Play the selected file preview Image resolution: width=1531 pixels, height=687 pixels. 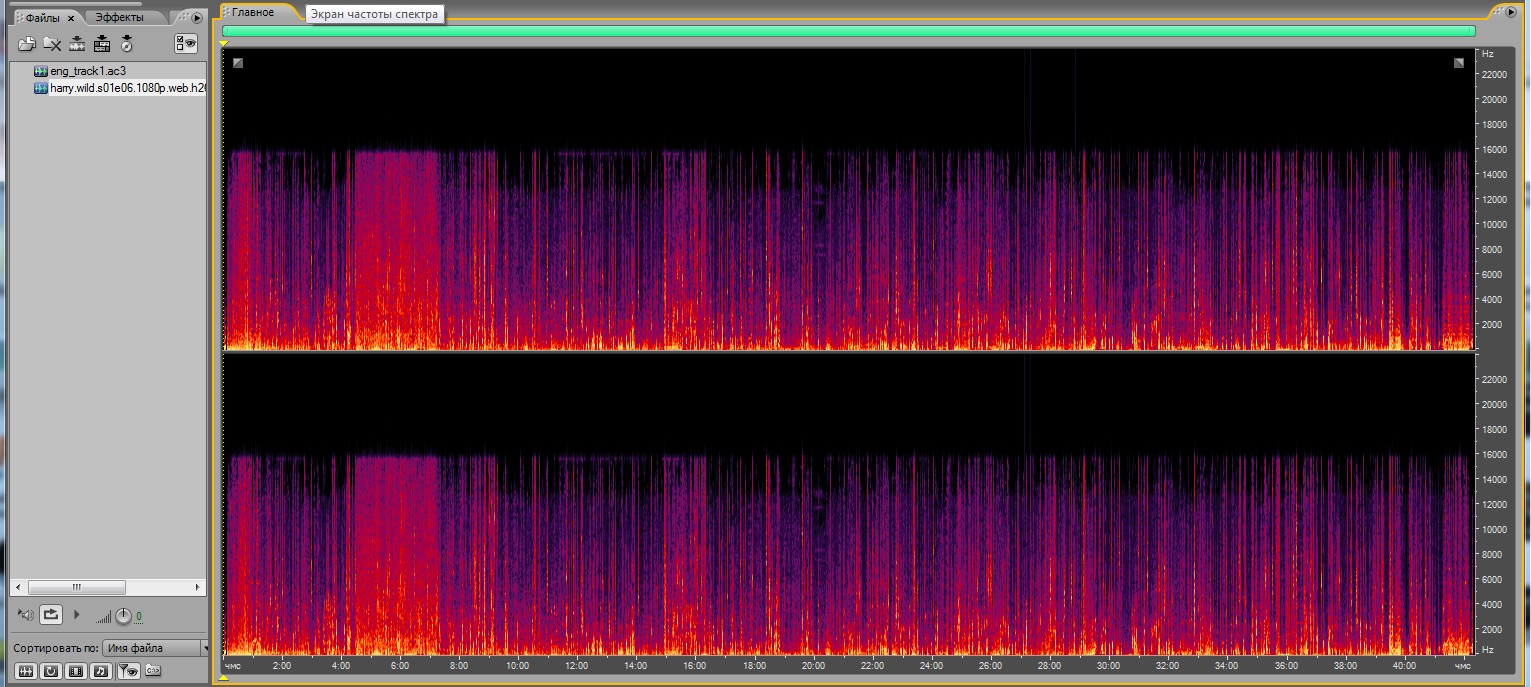pyautogui.click(x=77, y=614)
